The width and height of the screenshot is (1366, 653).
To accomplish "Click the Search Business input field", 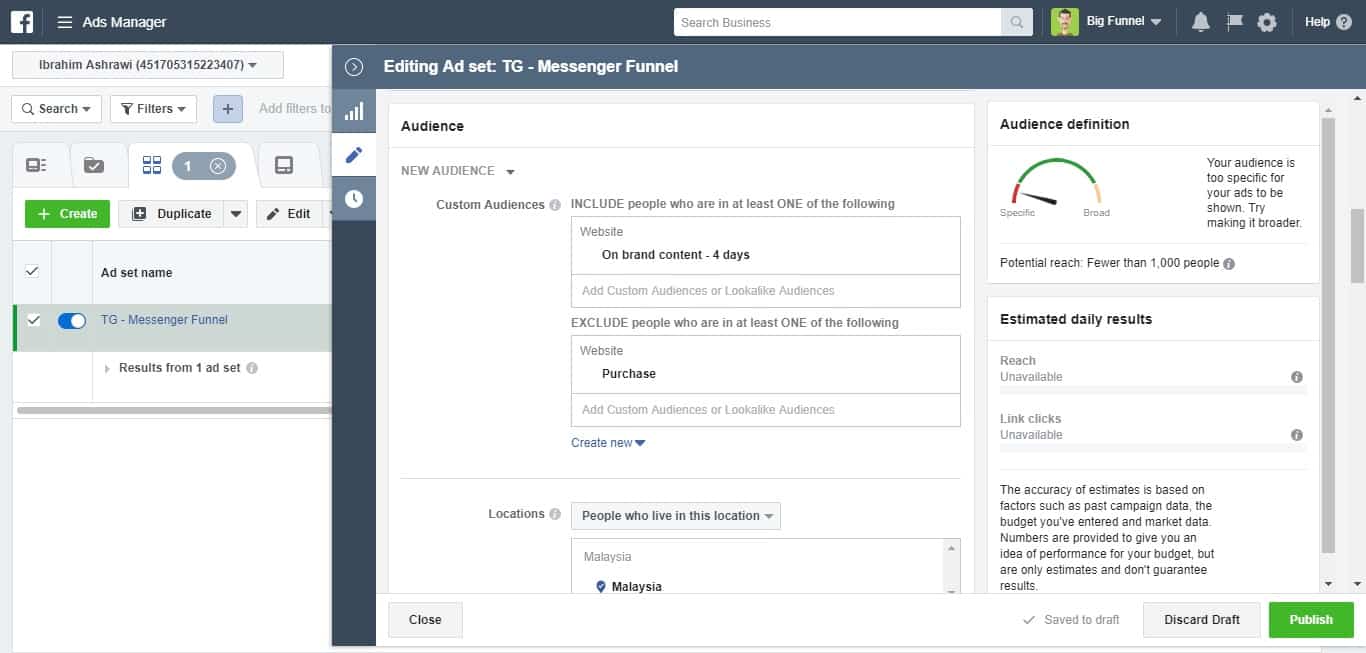I will tap(838, 22).
